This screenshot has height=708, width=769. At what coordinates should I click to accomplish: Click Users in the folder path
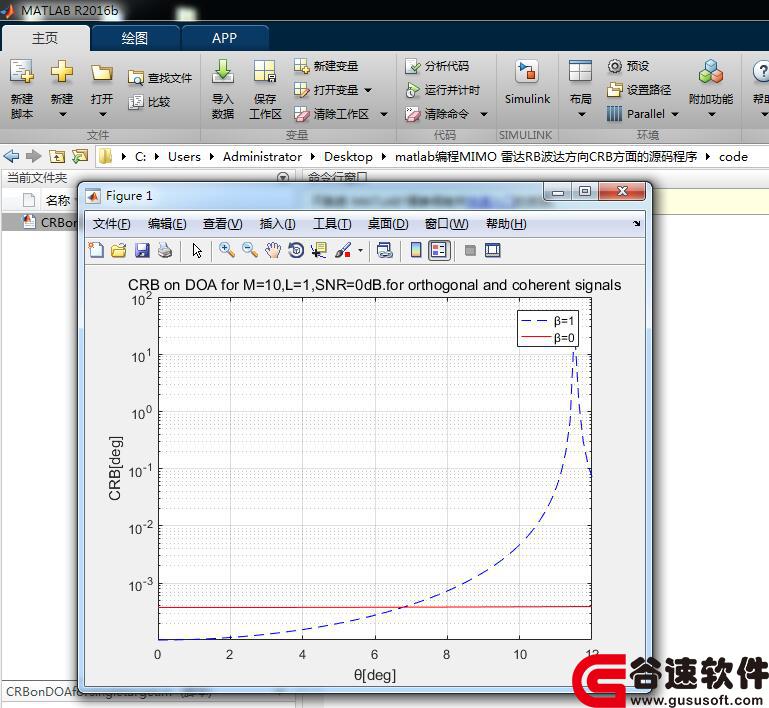pyautogui.click(x=184, y=156)
